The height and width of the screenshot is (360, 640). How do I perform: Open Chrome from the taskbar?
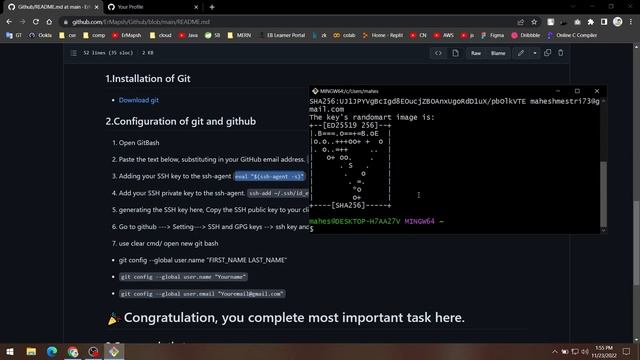(73, 351)
